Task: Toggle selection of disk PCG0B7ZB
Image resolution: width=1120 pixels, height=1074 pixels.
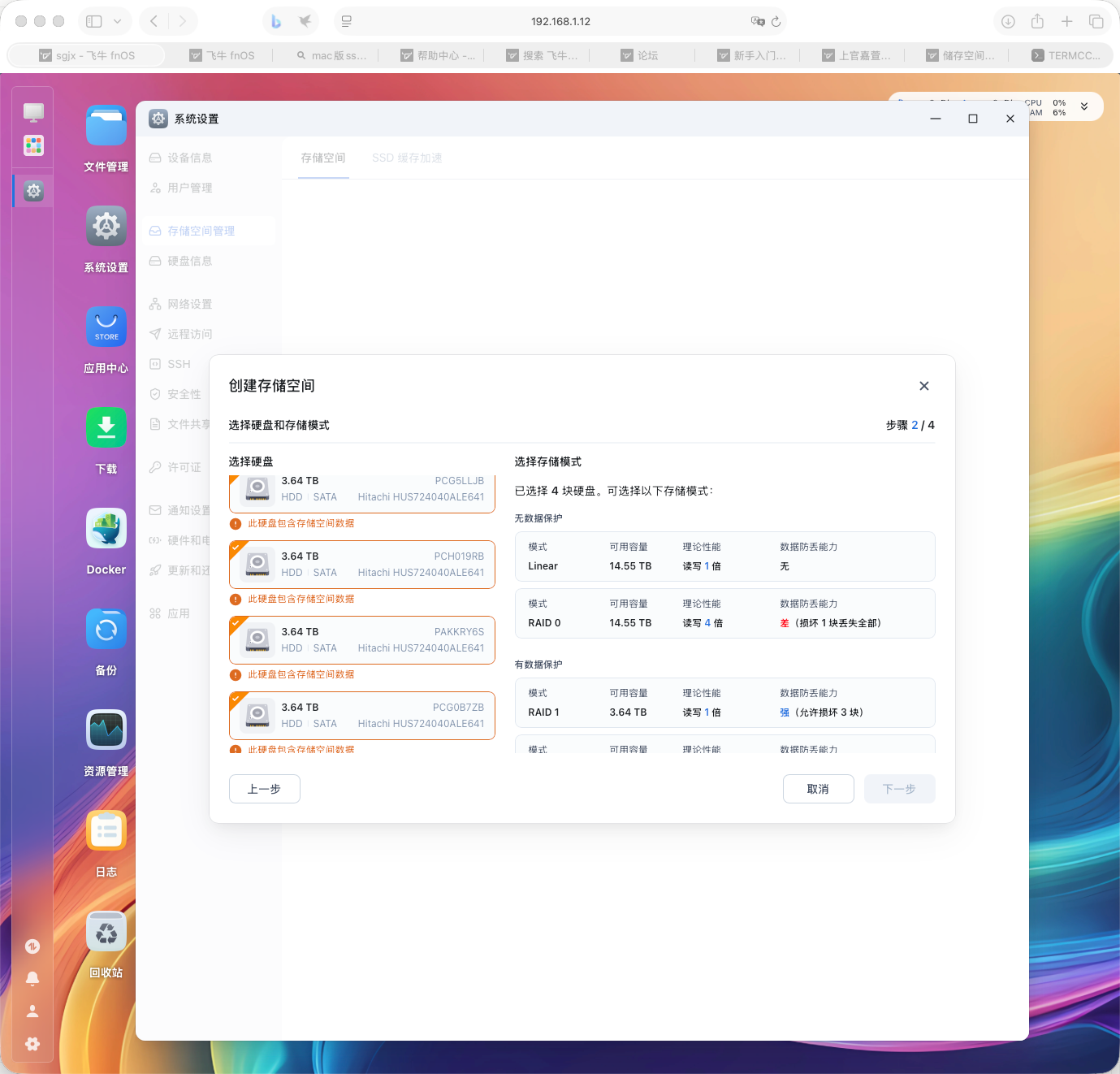Action: [x=362, y=716]
